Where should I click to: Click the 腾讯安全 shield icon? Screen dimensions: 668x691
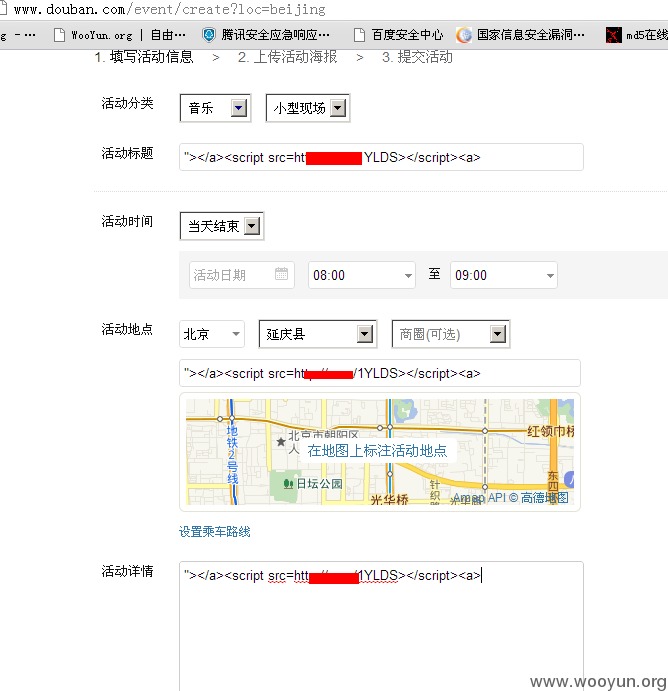pos(209,35)
